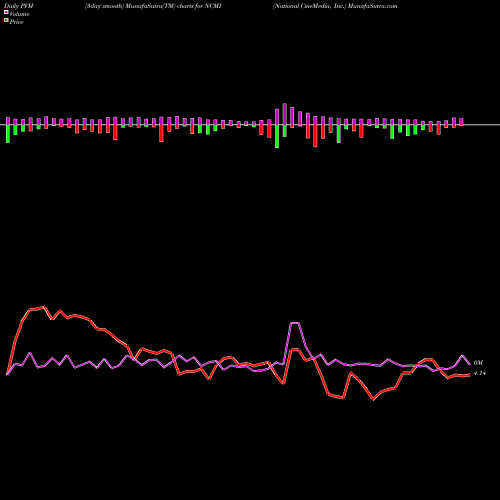Click the Price legend color swatch
This screenshot has height=500, width=500.
click(x=6, y=21)
